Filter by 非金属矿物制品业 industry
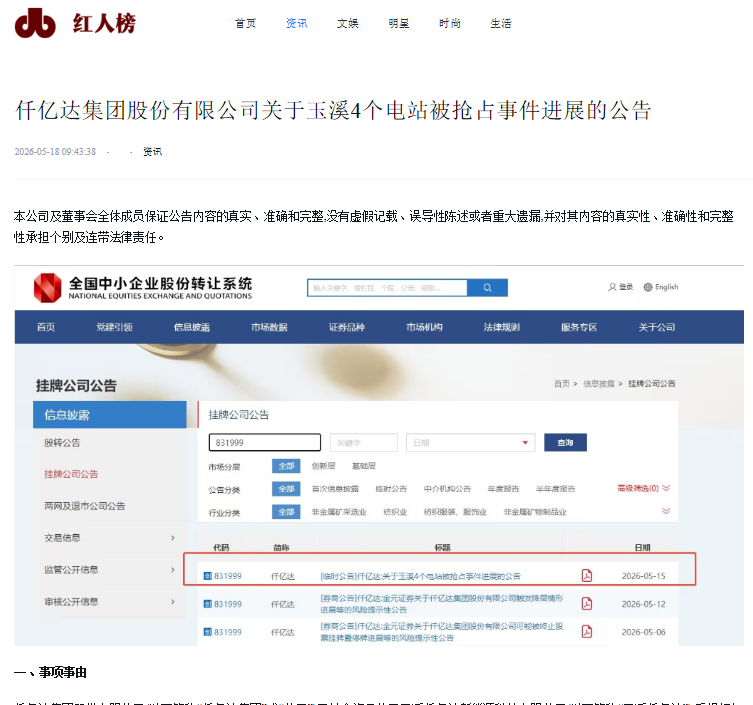The width and height of the screenshot is (753, 705). pyautogui.click(x=535, y=512)
